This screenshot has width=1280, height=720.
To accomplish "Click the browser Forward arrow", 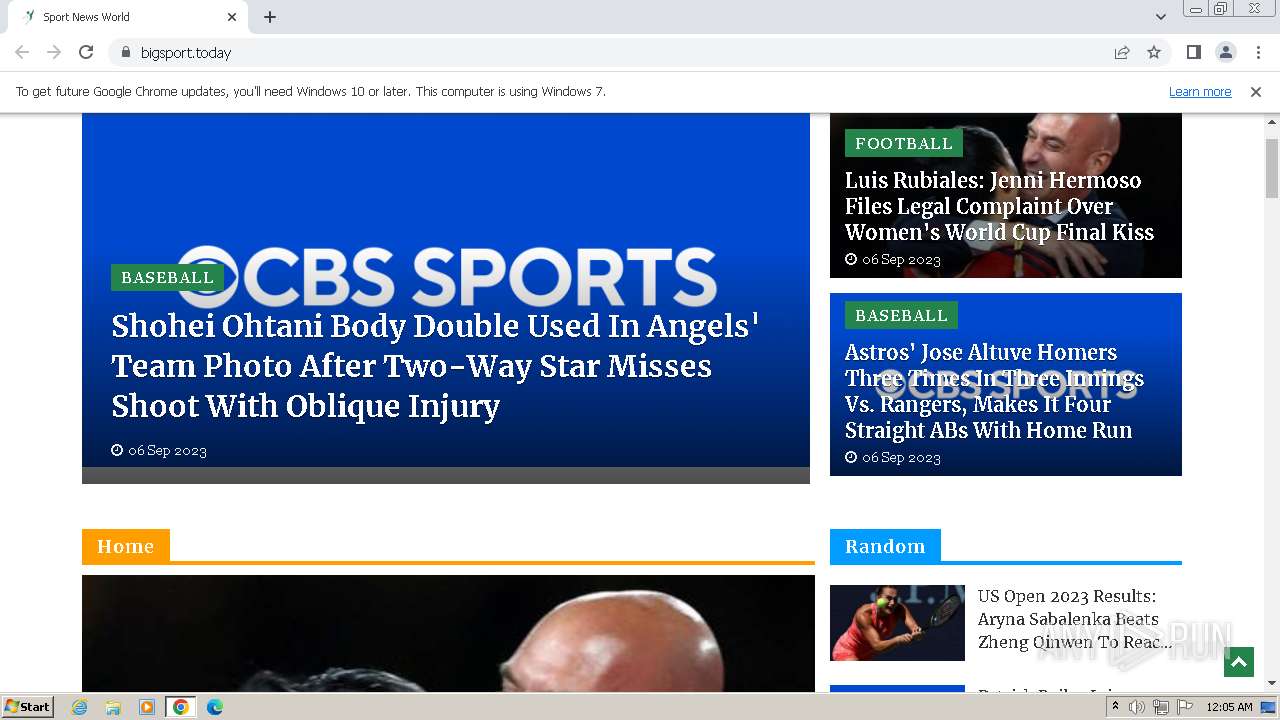I will coord(54,52).
